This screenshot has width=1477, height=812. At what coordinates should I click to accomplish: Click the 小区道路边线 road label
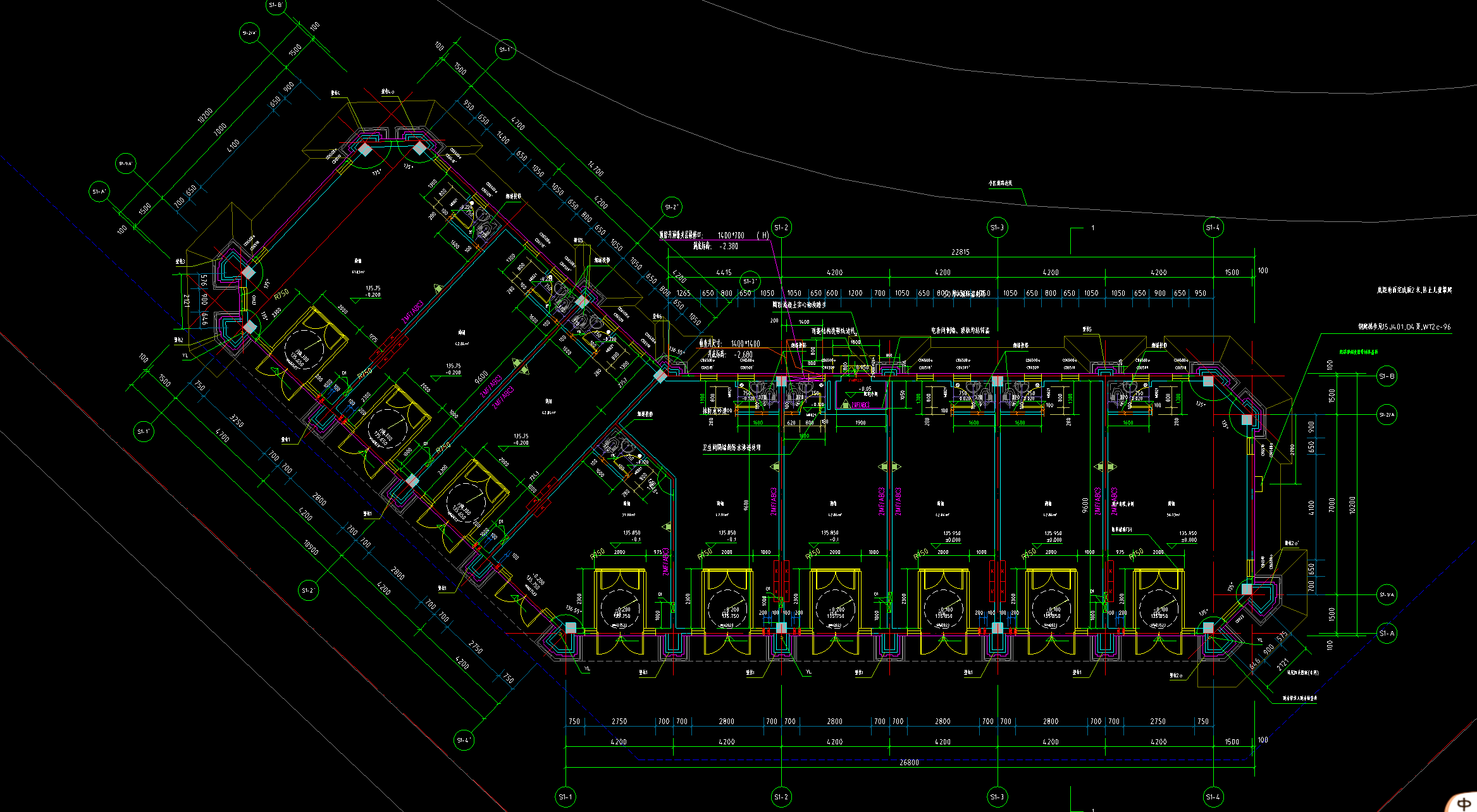pyautogui.click(x=1000, y=183)
